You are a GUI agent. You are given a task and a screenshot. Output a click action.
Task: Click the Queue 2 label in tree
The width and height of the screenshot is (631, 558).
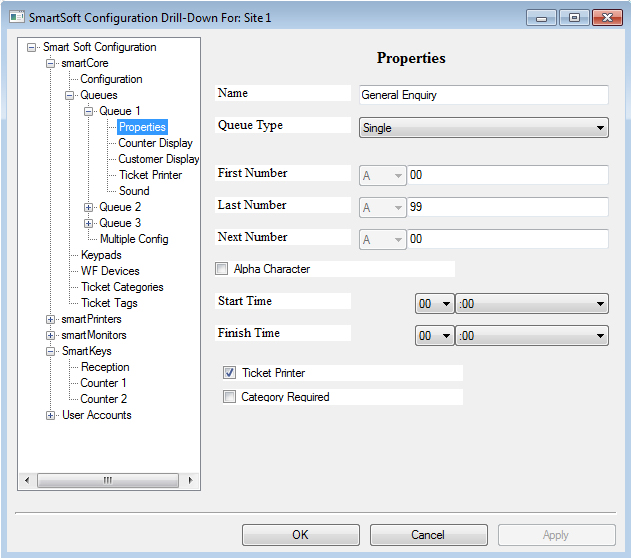(120, 207)
